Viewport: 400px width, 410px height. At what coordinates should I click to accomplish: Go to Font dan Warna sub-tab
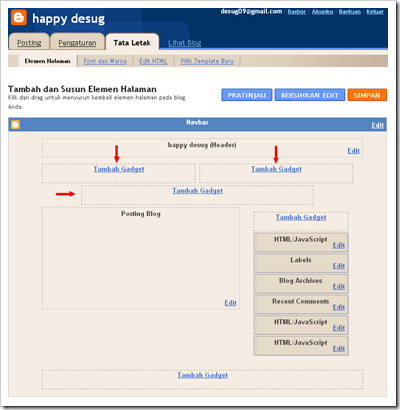click(x=105, y=61)
